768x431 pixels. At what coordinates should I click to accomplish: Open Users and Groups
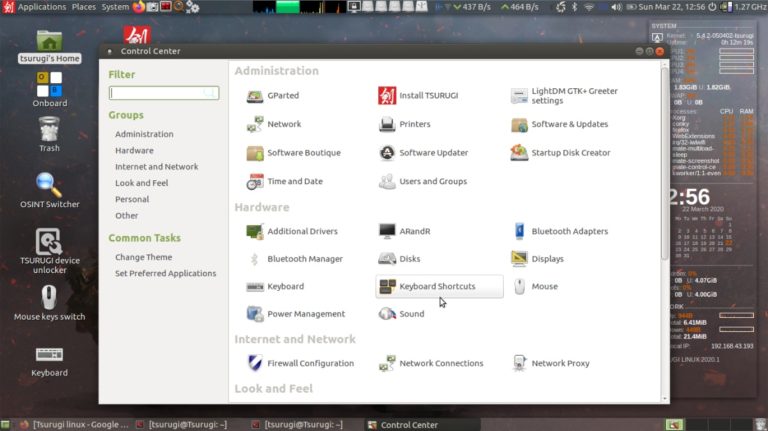423,181
